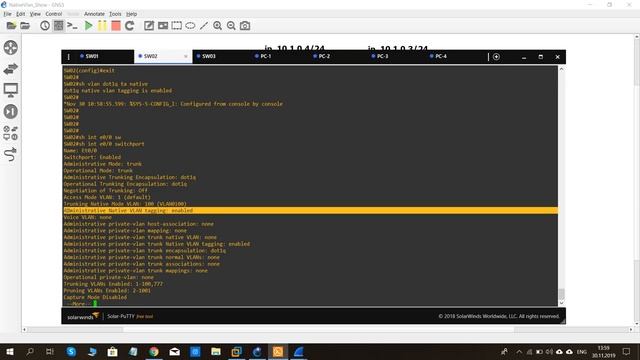The image size is (640, 360).
Task: Open console to all devices icon
Action: [72, 26]
